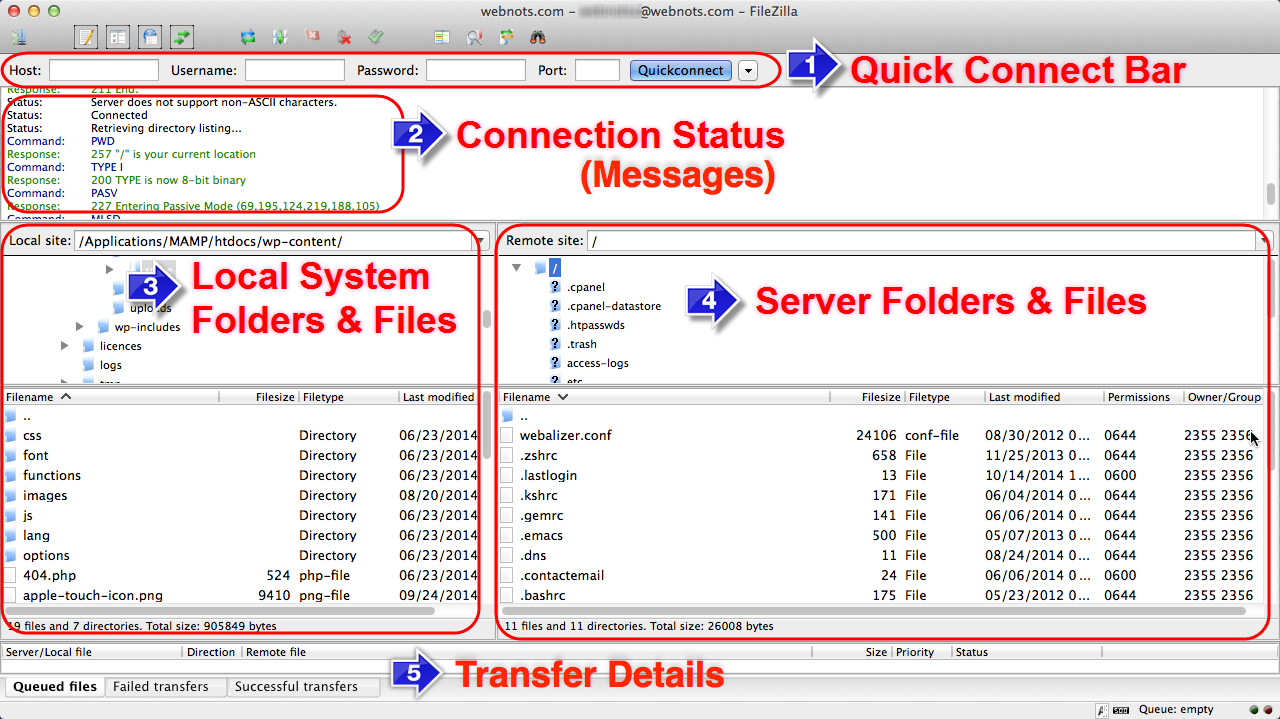This screenshot has height=719, width=1280.
Task: Sort remote list by Owner/Group column
Action: [1224, 397]
